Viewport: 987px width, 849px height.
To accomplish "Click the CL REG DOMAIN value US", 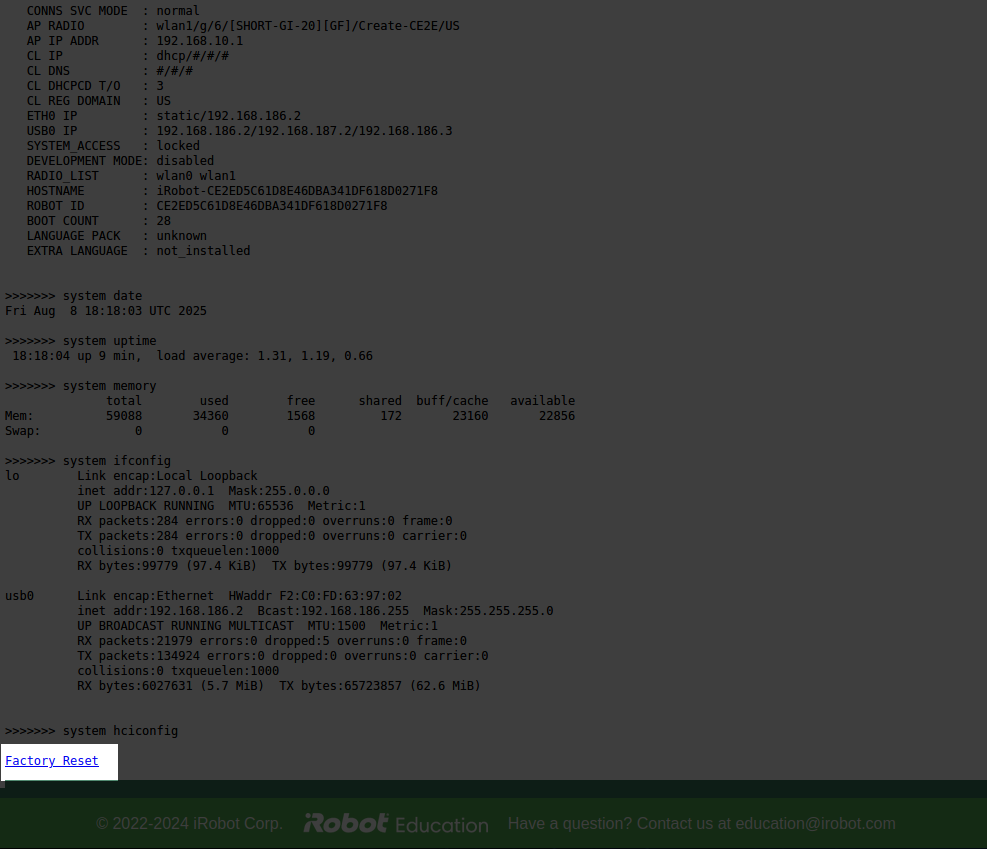I will pos(164,101).
